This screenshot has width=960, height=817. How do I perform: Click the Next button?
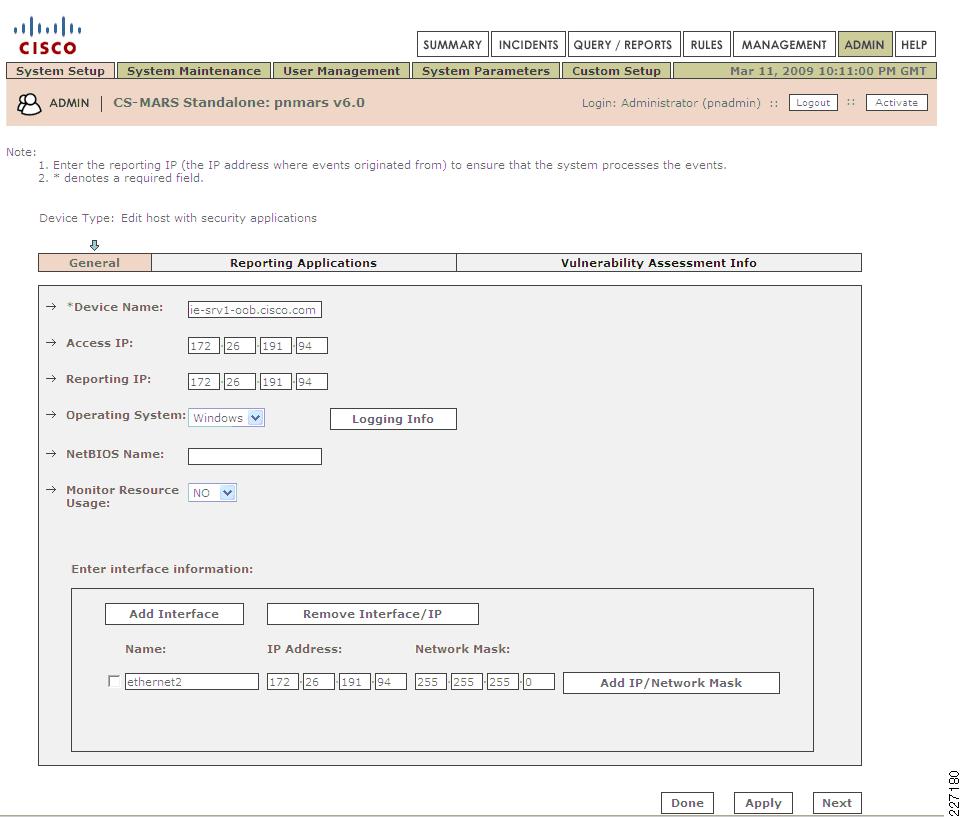837,803
